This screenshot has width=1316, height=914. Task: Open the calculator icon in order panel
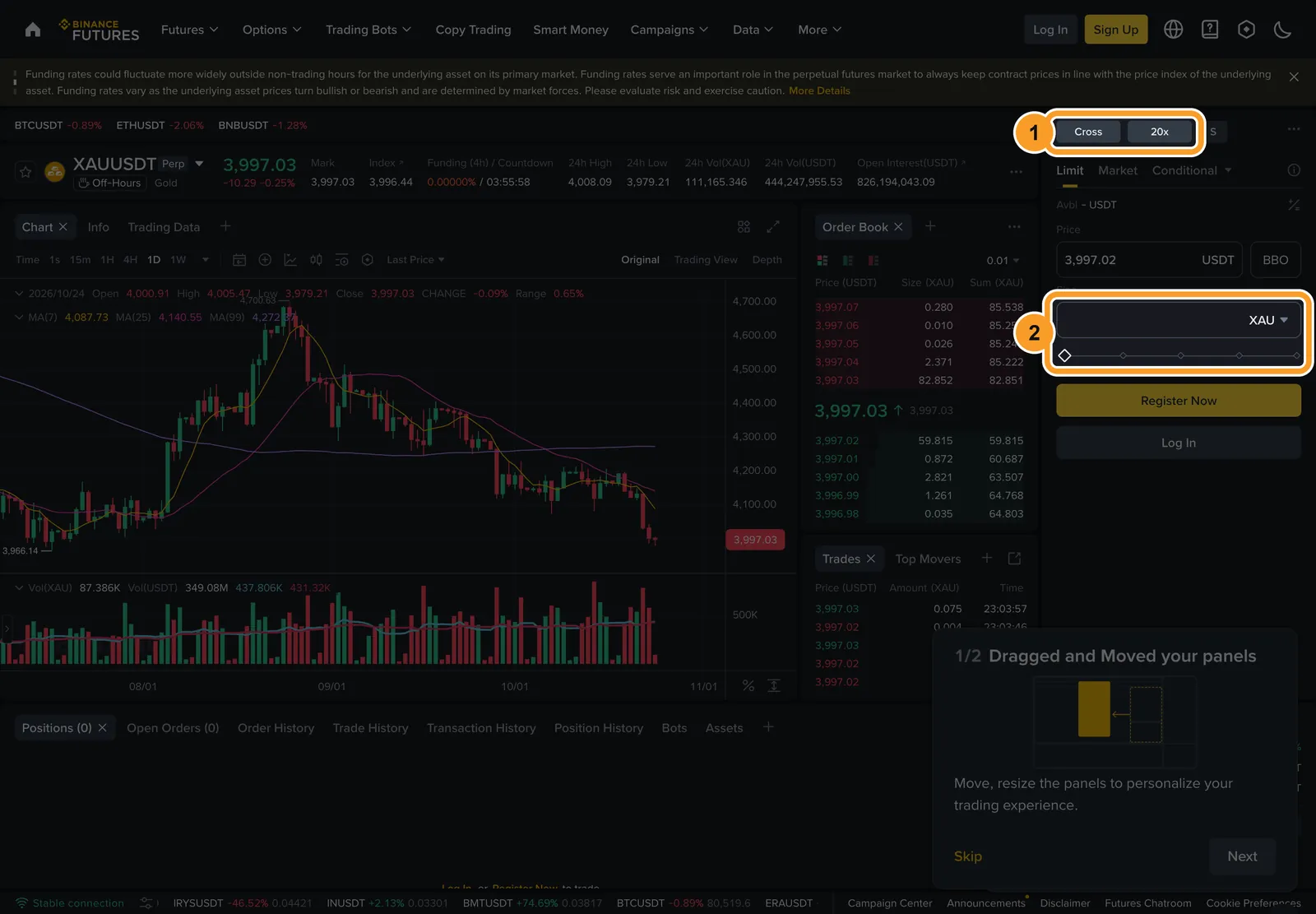click(1294, 205)
